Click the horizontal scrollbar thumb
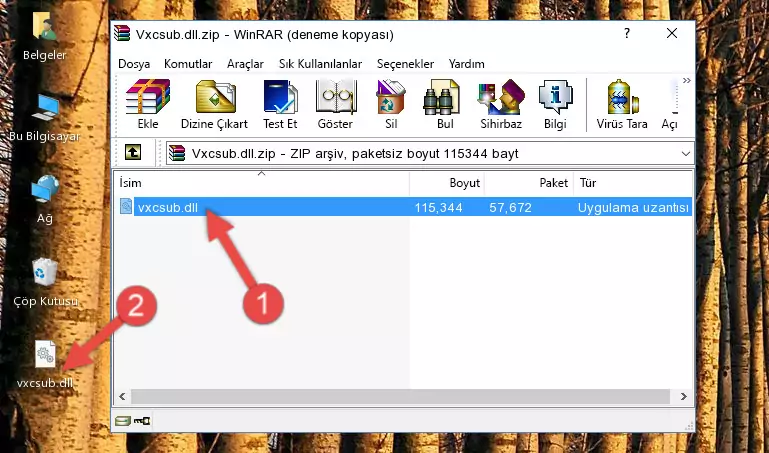Screen dimensions: 769x453 (400, 396)
